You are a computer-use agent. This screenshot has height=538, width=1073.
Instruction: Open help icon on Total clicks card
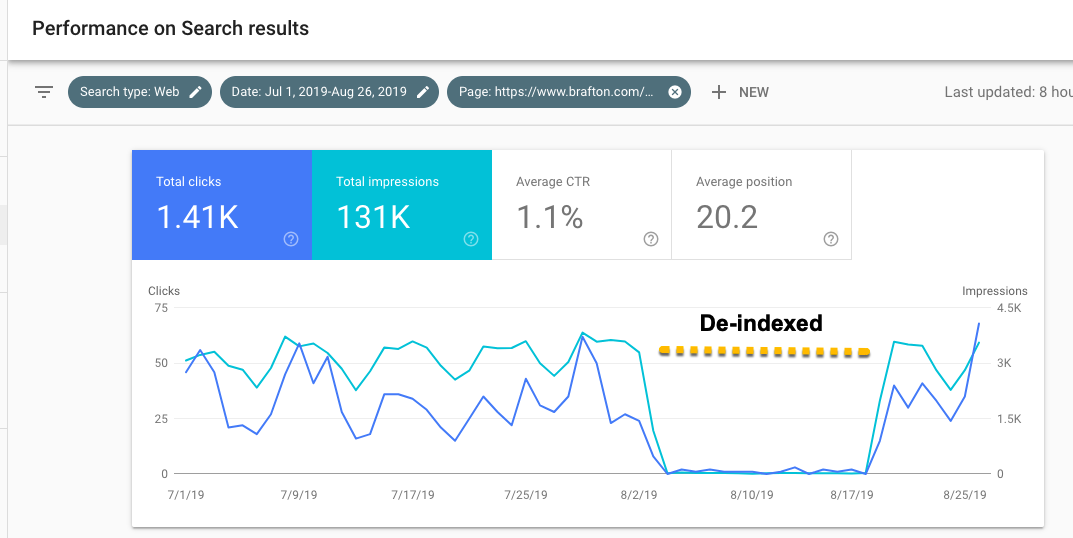click(291, 239)
